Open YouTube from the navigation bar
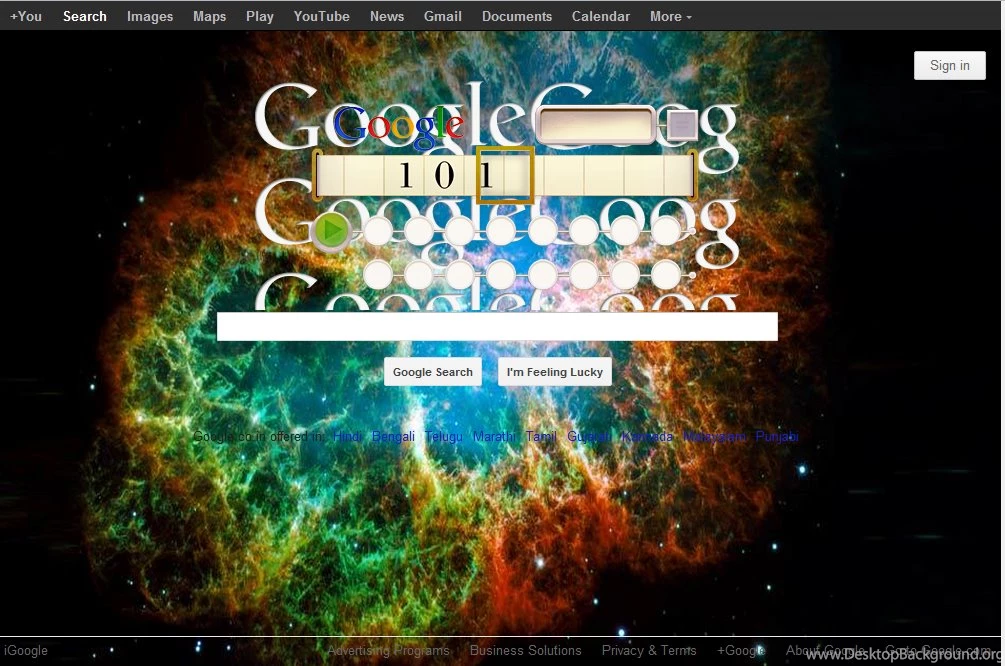The width and height of the screenshot is (1005, 666). coord(322,16)
